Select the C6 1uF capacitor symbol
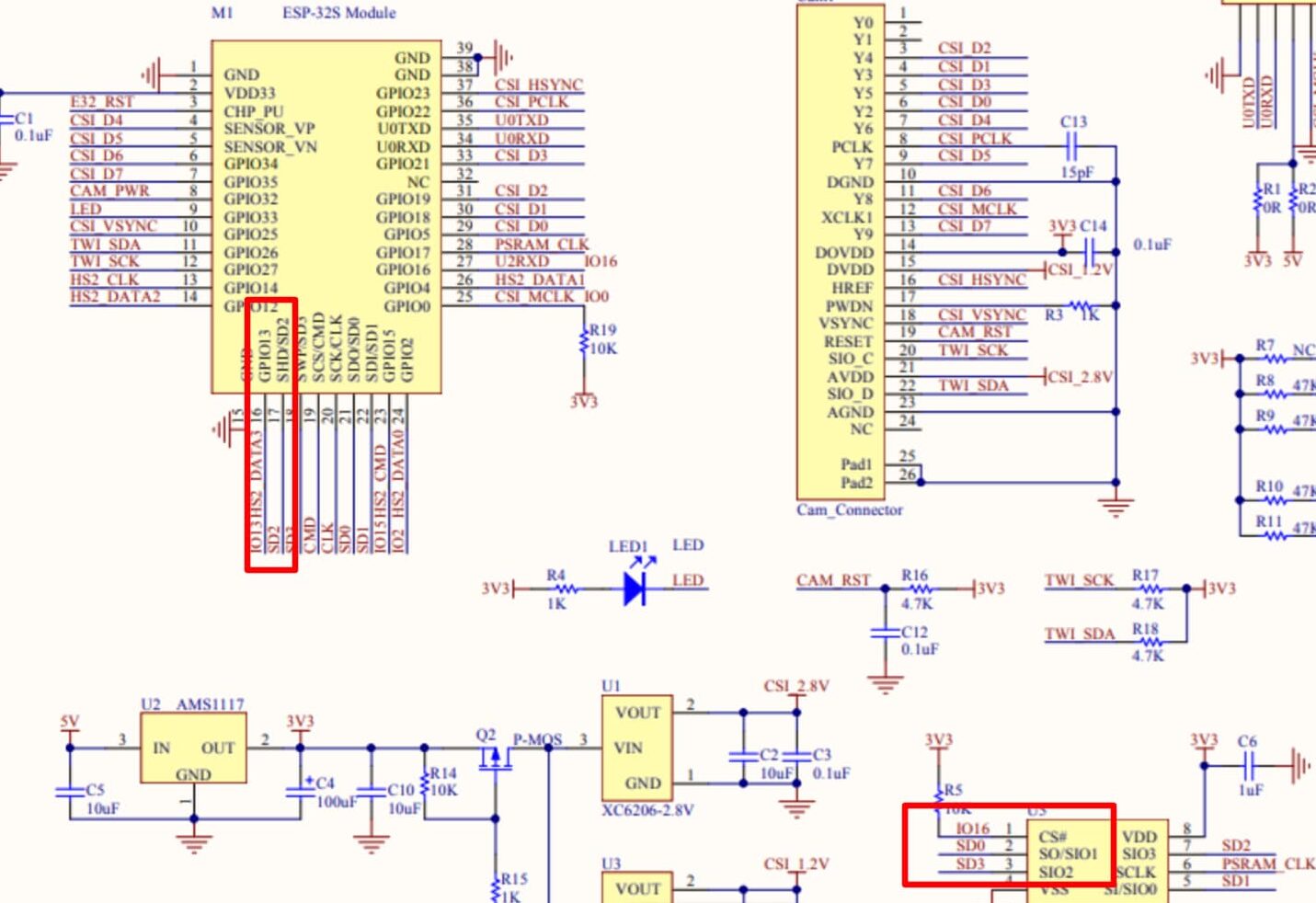The image size is (1316, 903). coord(1249,763)
